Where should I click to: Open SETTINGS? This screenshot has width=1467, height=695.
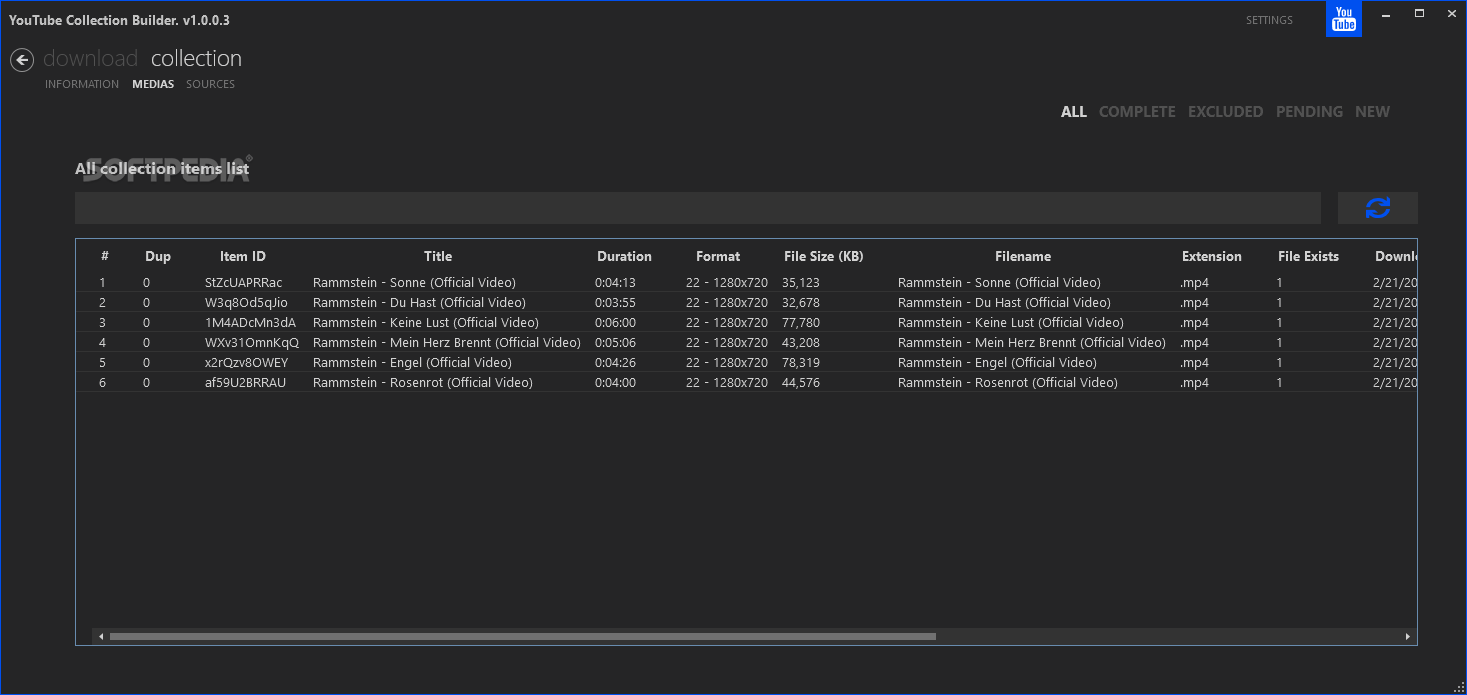pos(1269,20)
